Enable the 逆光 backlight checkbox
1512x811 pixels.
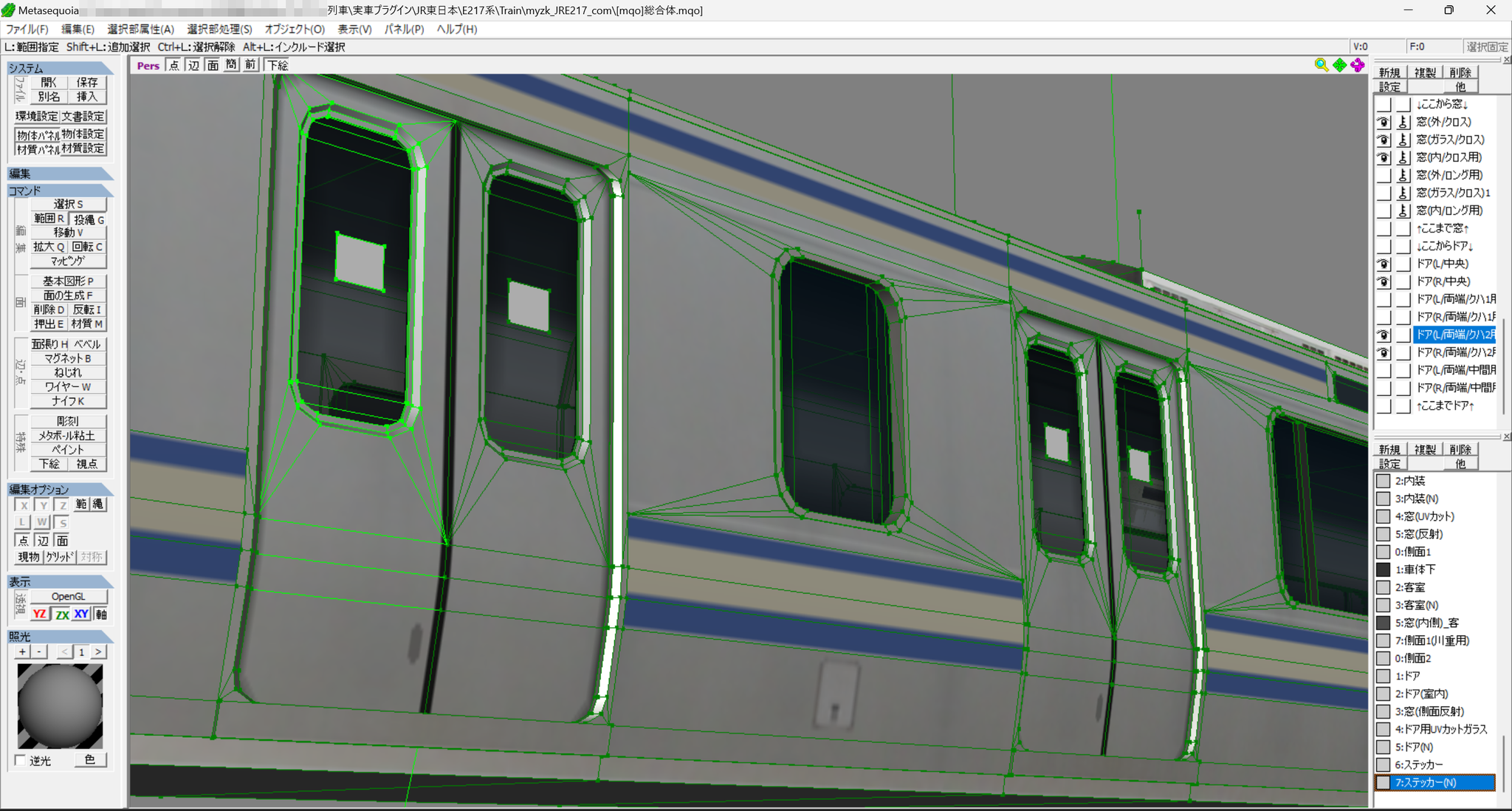coord(20,760)
